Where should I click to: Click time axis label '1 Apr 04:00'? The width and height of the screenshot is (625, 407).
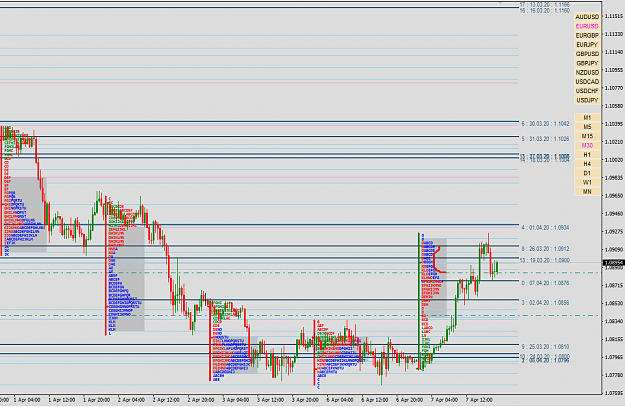pos(27,399)
